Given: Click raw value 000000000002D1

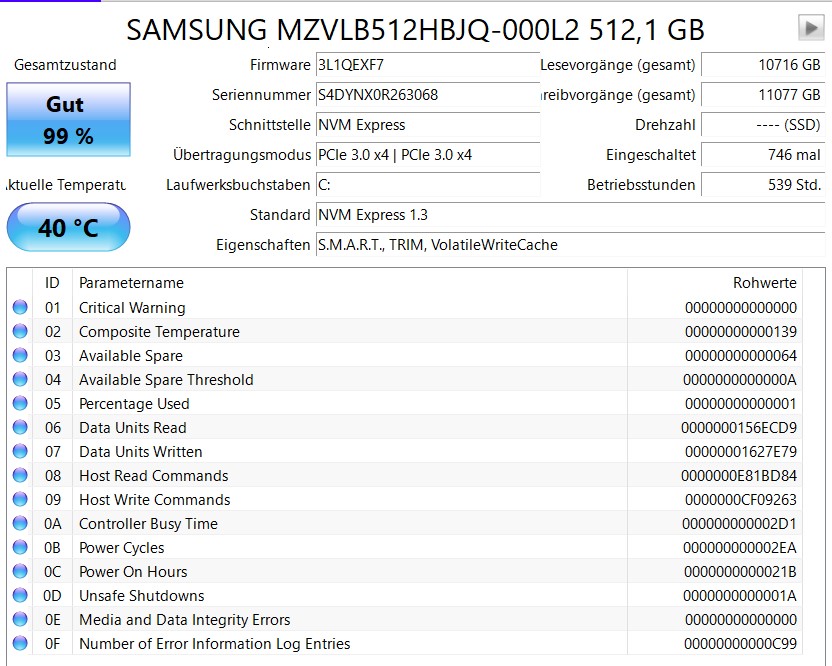Looking at the screenshot, I should coord(739,524).
